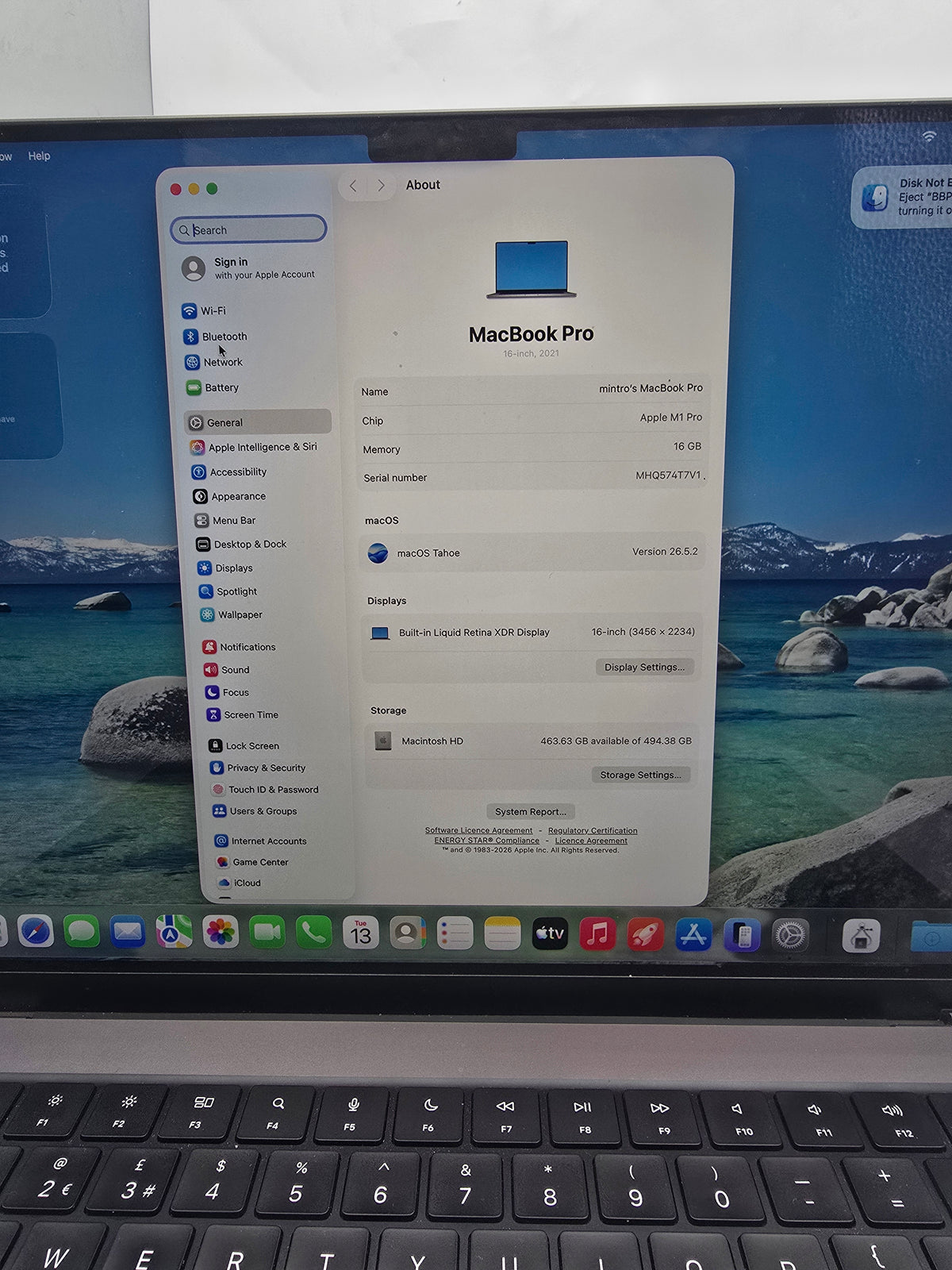The width and height of the screenshot is (952, 1270).
Task: Launch Safari from the Dock
Action: 35,932
